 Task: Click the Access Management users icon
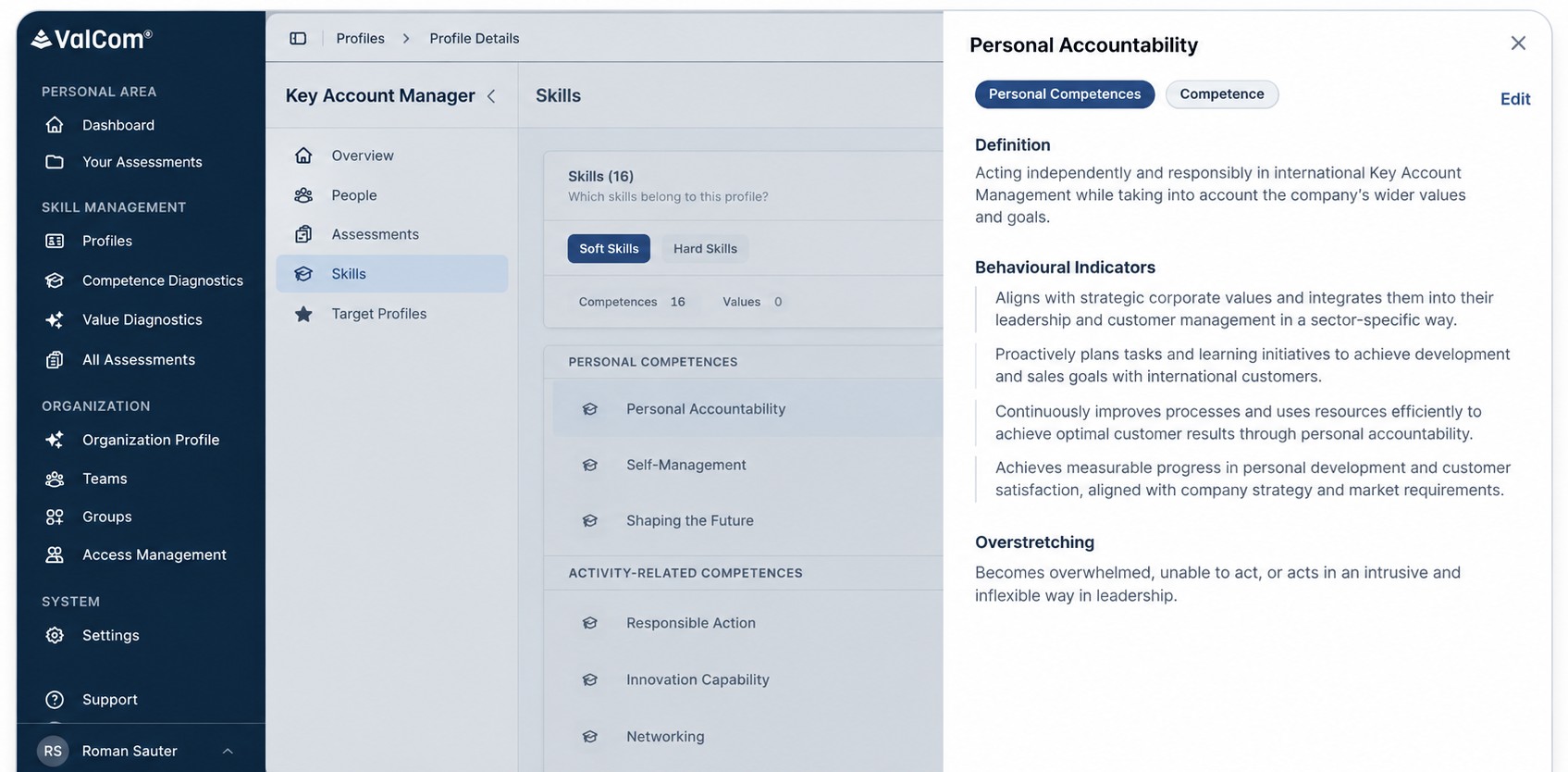coord(55,554)
